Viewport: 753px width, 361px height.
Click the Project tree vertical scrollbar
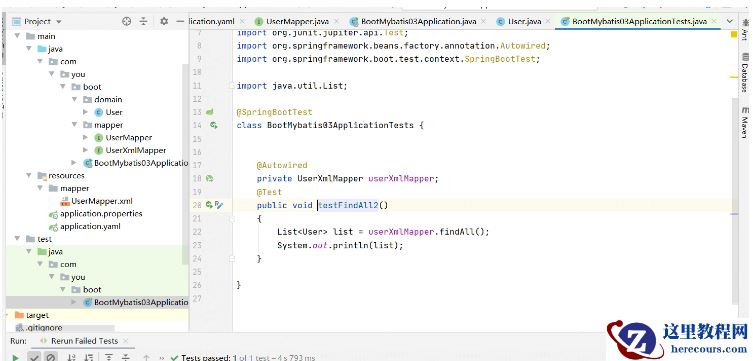pos(185,163)
